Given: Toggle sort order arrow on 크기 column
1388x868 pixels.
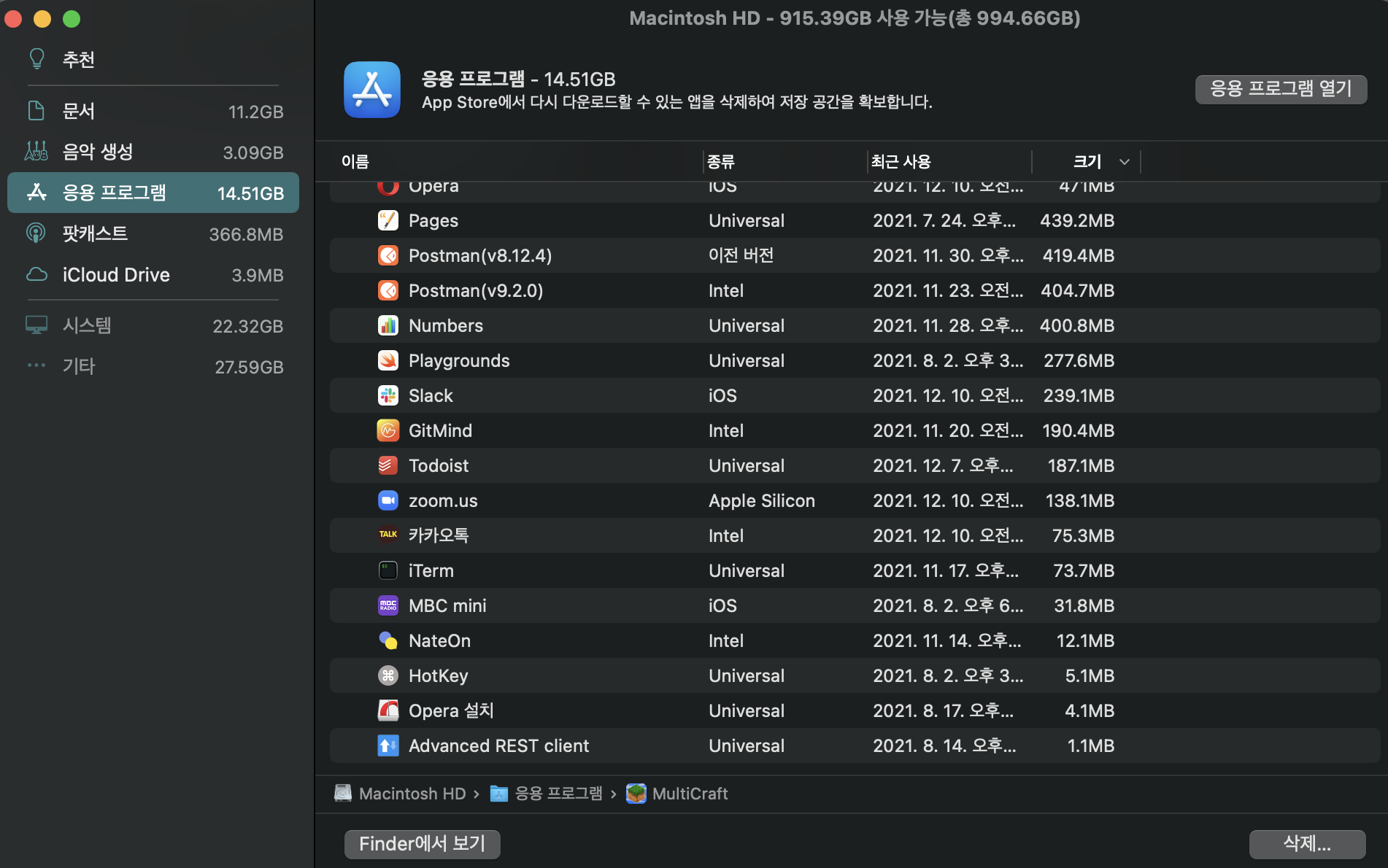Looking at the screenshot, I should coord(1125,162).
